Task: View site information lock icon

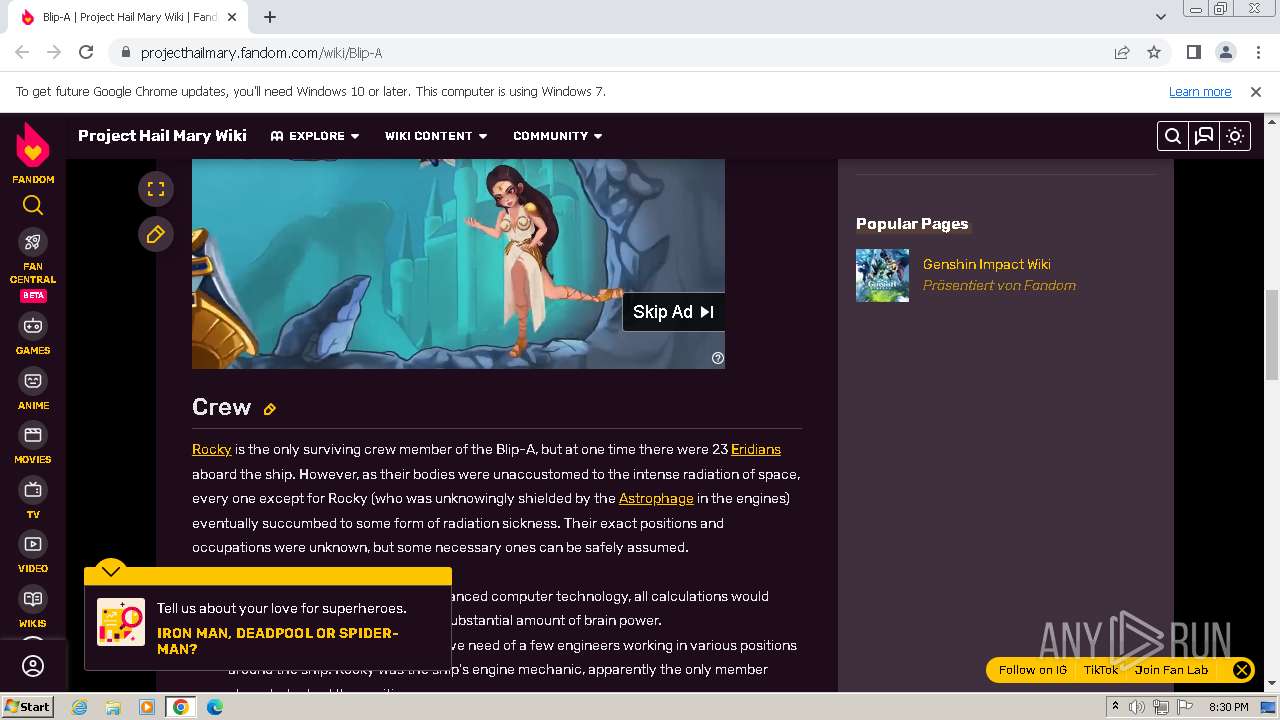Action: [125, 52]
